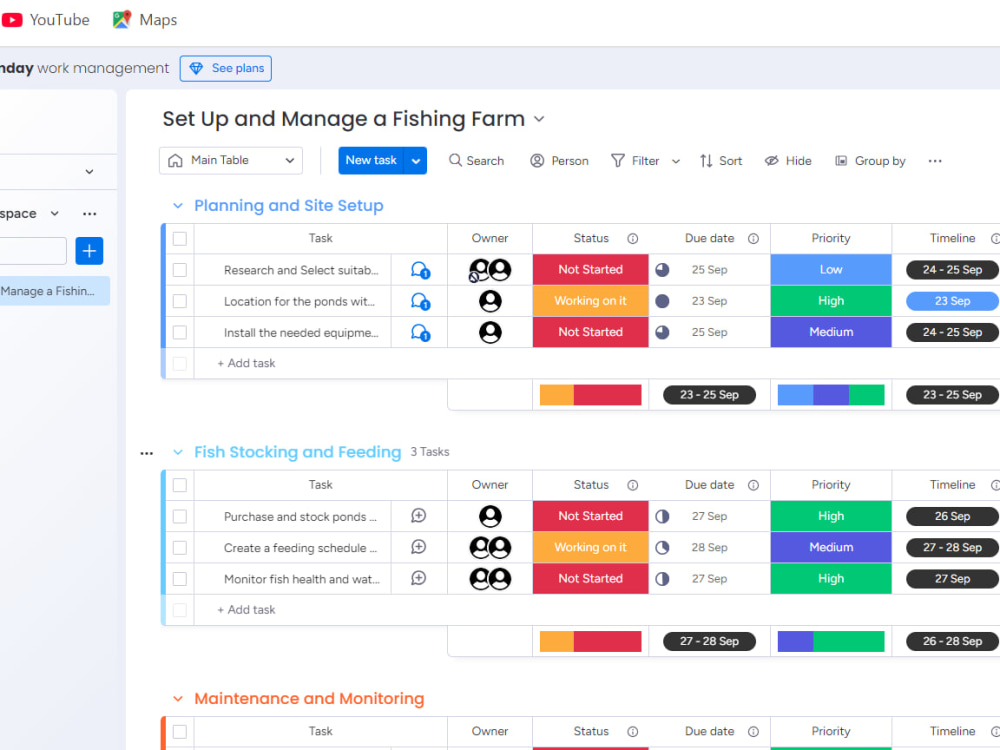The width and height of the screenshot is (1000, 750).
Task: Add update to Purchase and stock ponds task
Action: [418, 516]
